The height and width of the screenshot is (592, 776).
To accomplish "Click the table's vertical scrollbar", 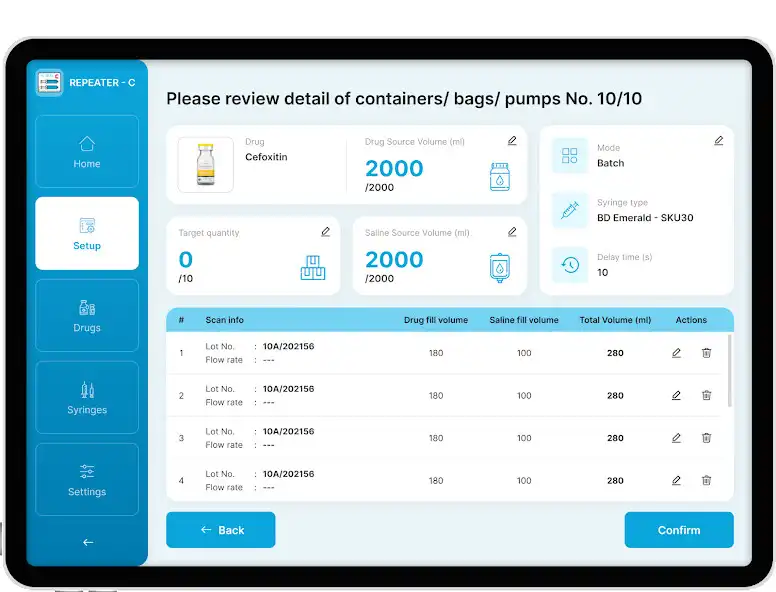I will [729, 370].
